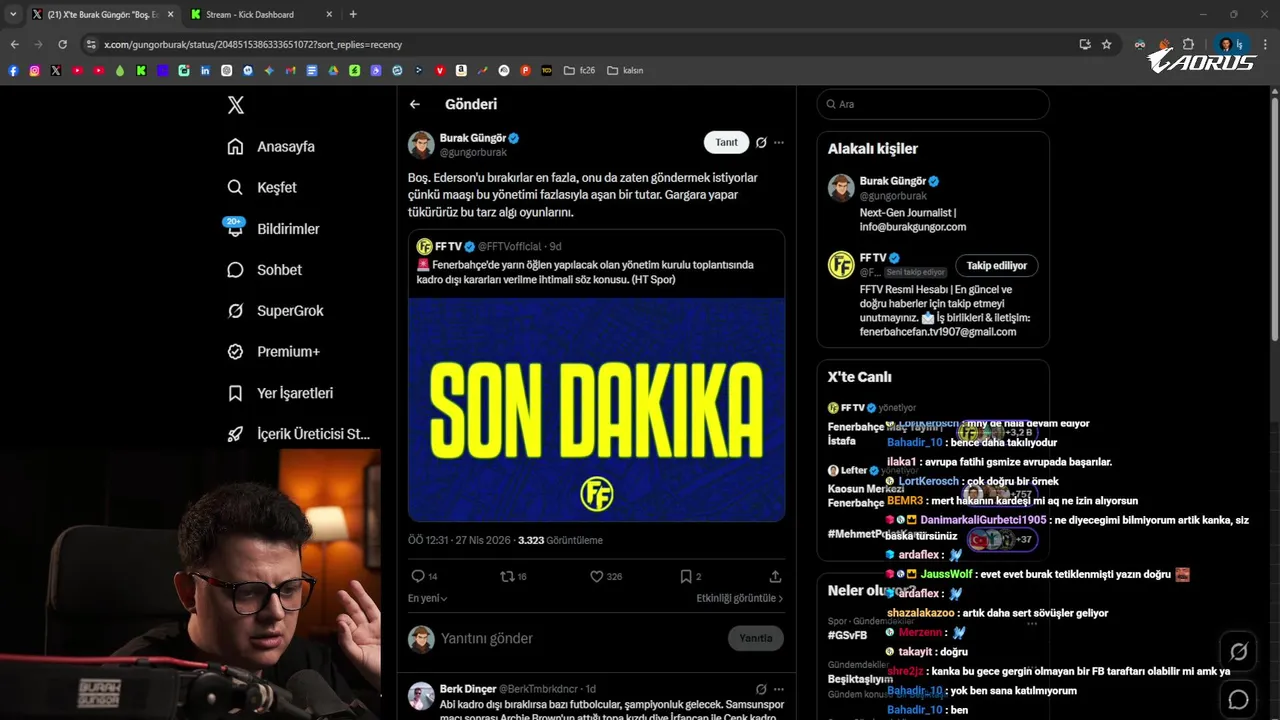Click the Yanıtla button
The width and height of the screenshot is (1280, 720).
click(756, 638)
